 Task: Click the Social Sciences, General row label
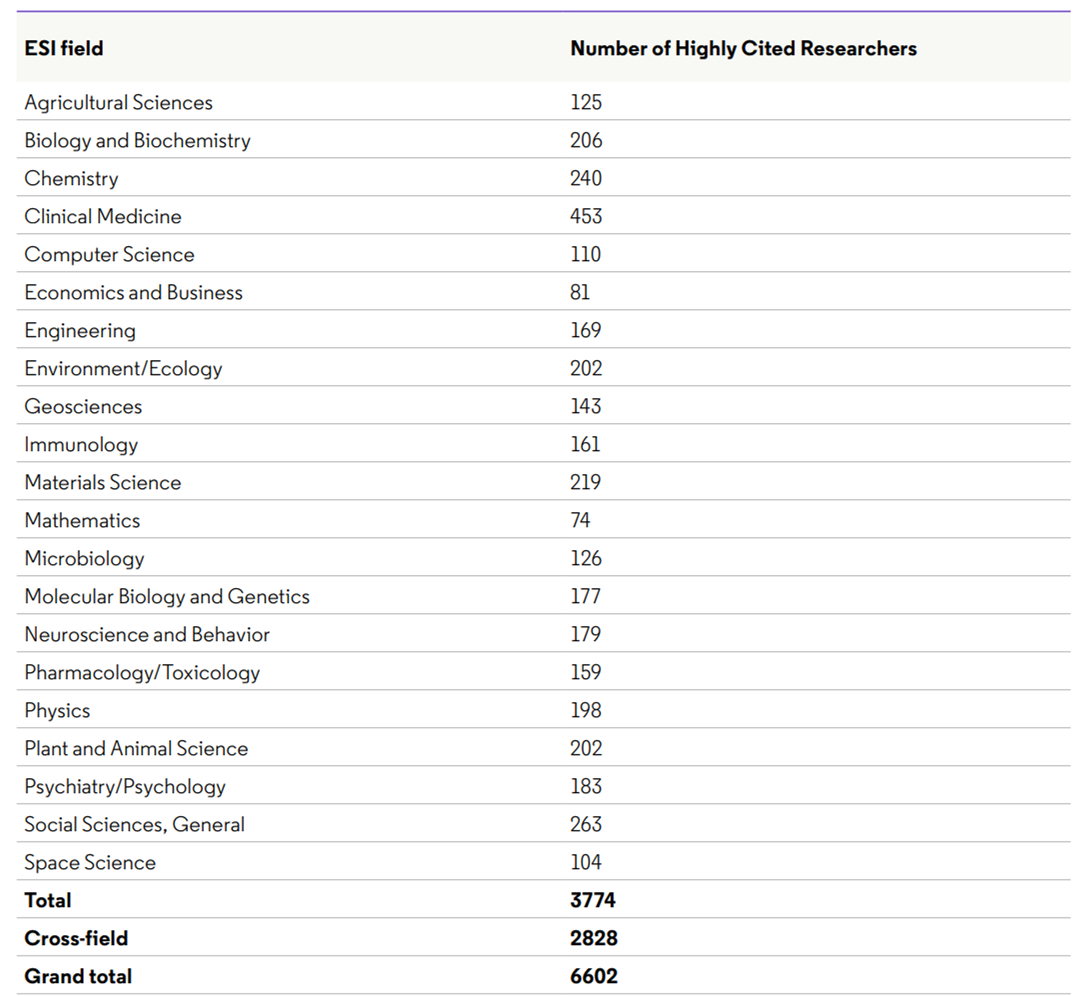click(134, 824)
